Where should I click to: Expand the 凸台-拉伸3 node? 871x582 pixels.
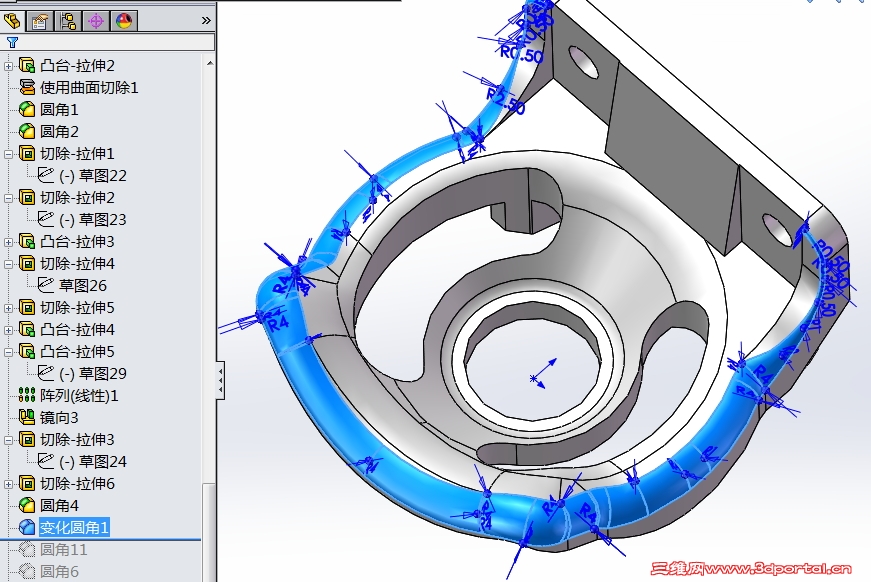(x=8, y=242)
